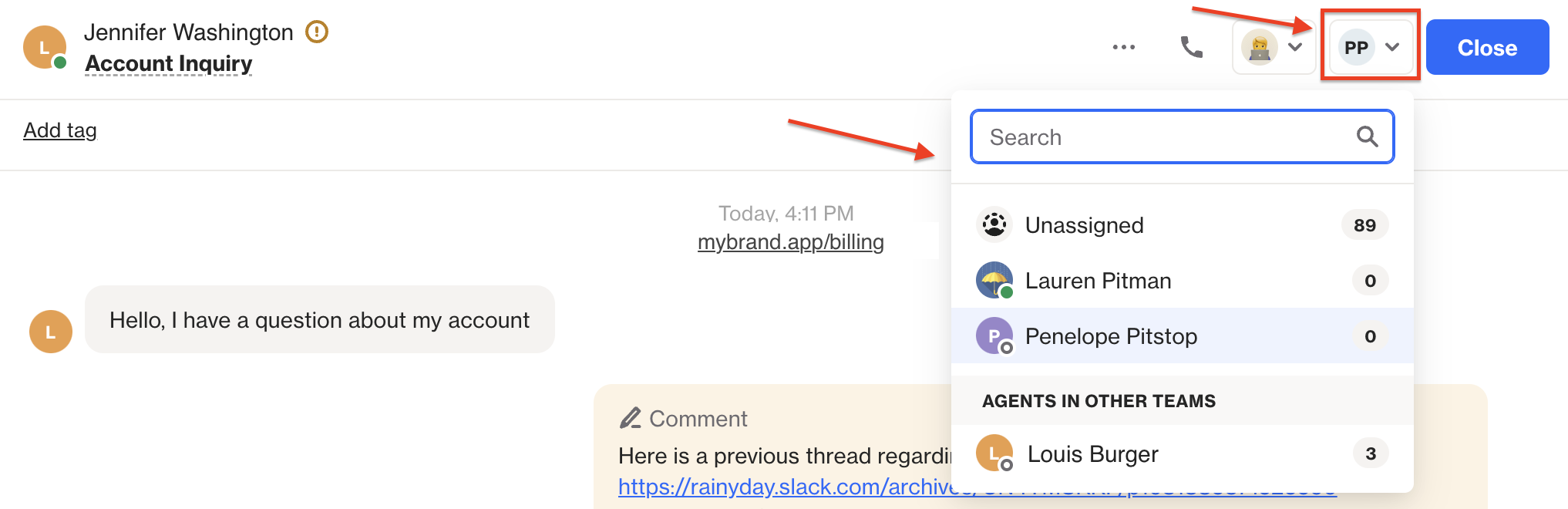The image size is (1568, 509).
Task: Open the three-dots more options menu
Action: click(1123, 47)
